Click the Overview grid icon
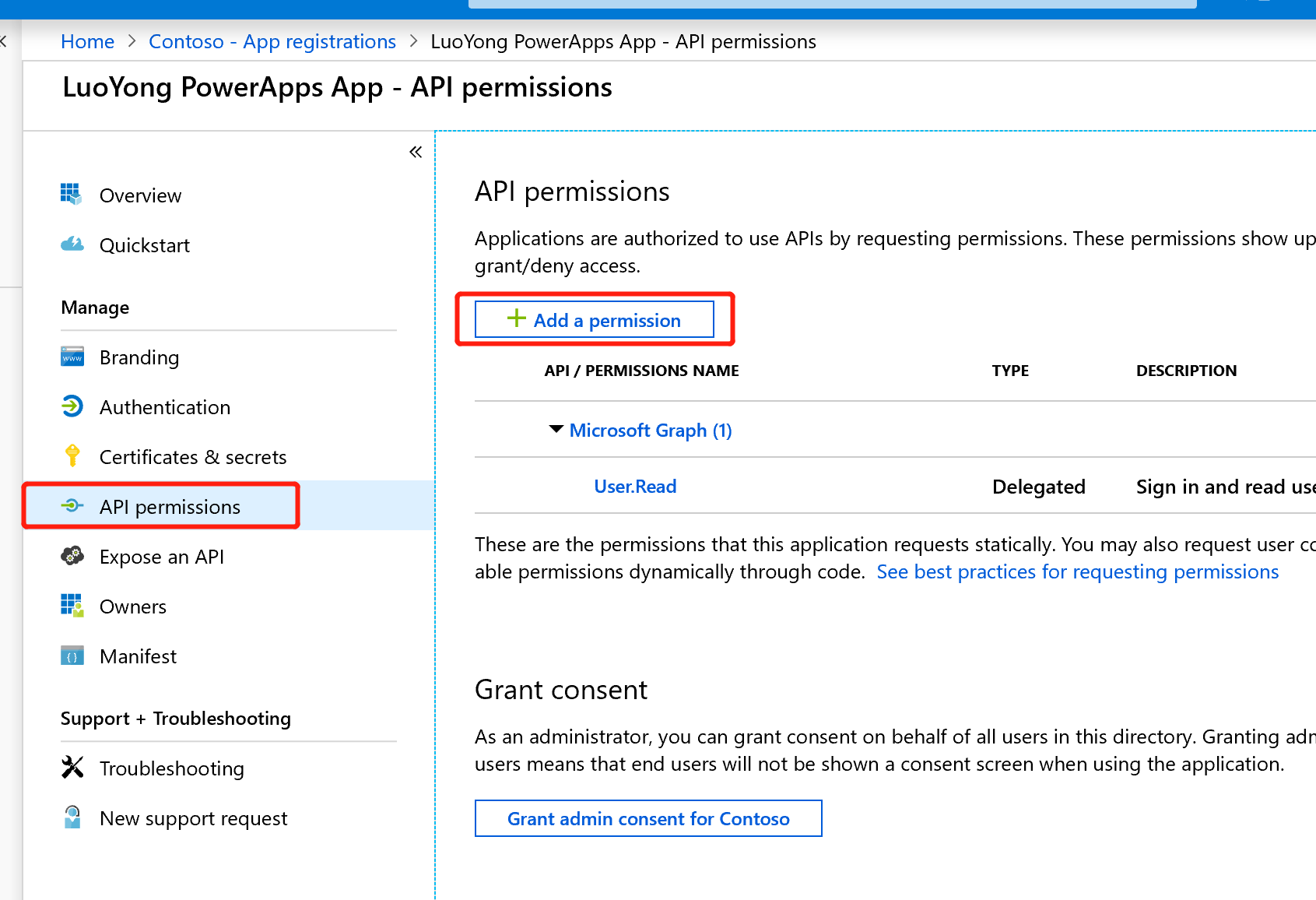This screenshot has width=1316, height=900. click(72, 194)
